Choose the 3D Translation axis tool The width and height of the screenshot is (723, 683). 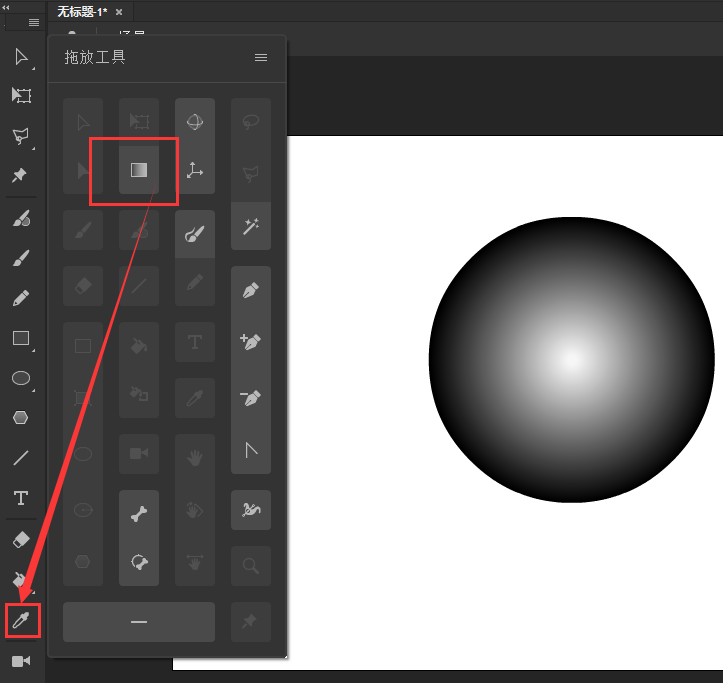coord(195,171)
